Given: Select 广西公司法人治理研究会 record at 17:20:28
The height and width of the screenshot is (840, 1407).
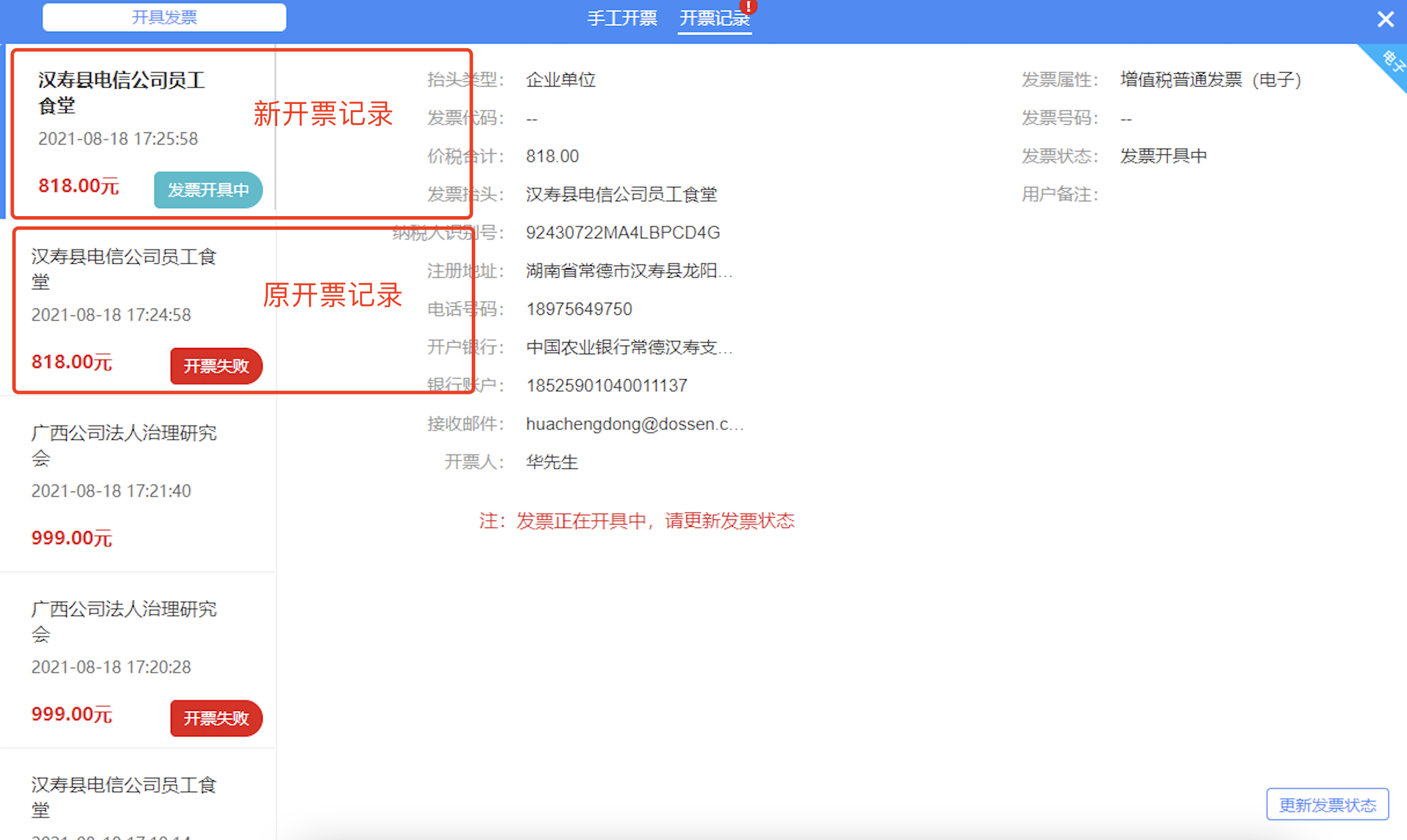Looking at the screenshot, I should point(138,660).
